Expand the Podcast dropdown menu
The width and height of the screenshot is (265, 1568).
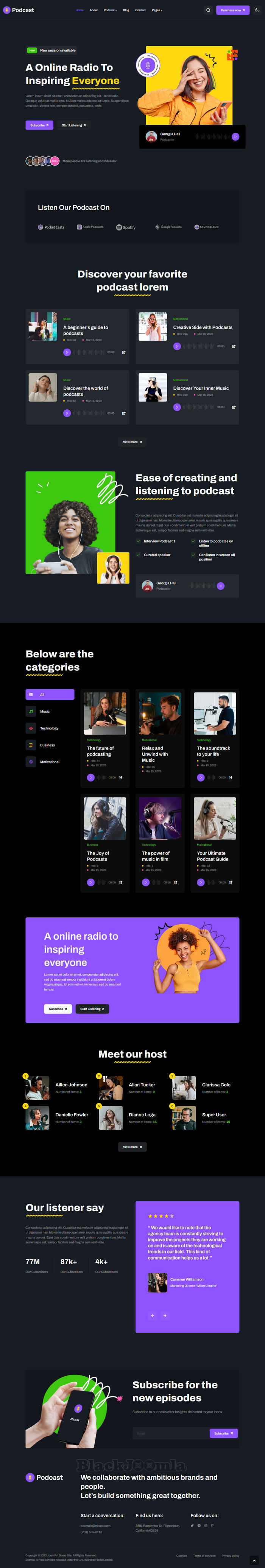(x=110, y=10)
